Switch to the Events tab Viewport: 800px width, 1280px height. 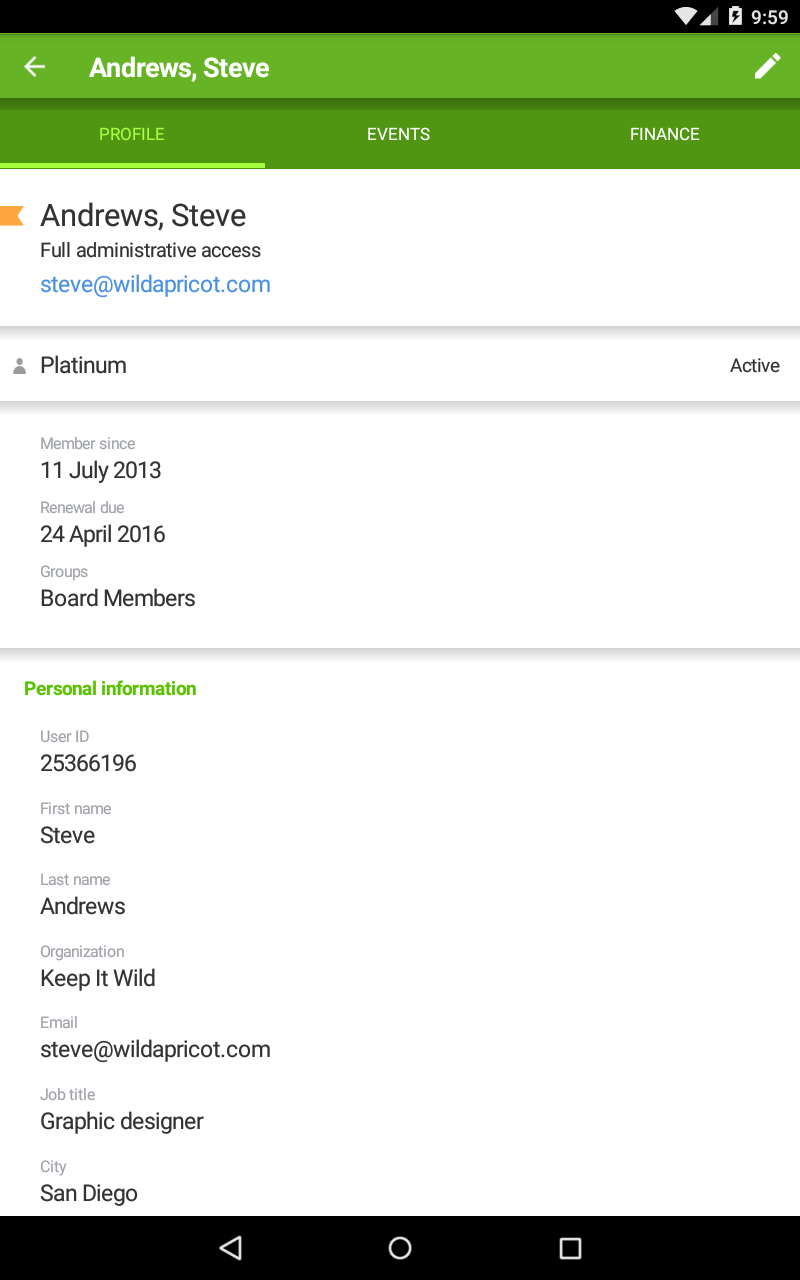pyautogui.click(x=398, y=134)
